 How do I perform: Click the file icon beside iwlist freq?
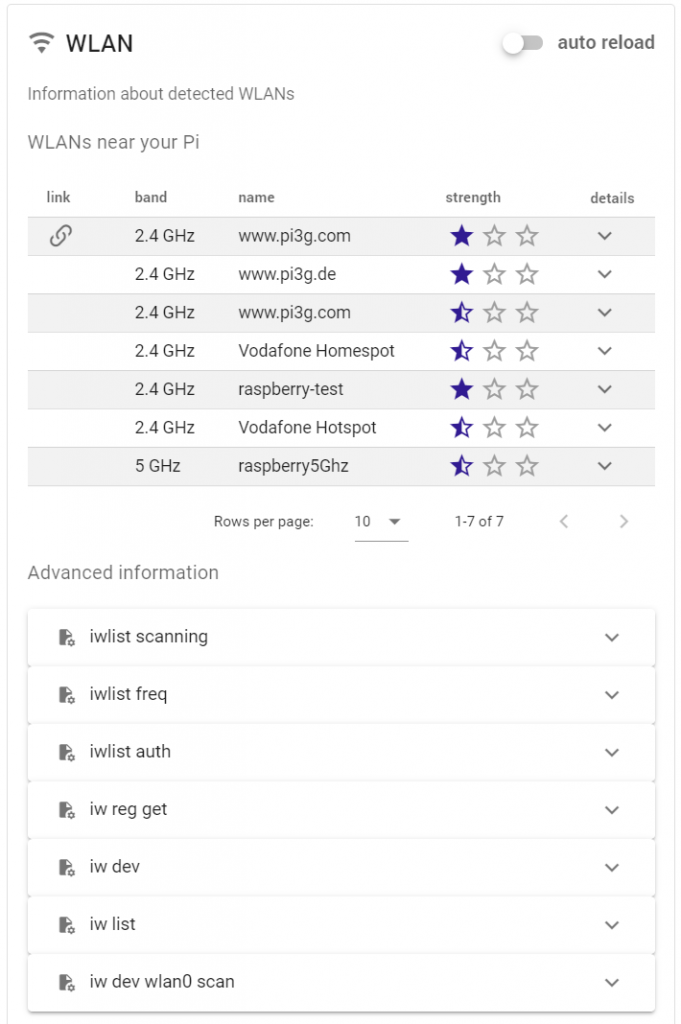67,695
